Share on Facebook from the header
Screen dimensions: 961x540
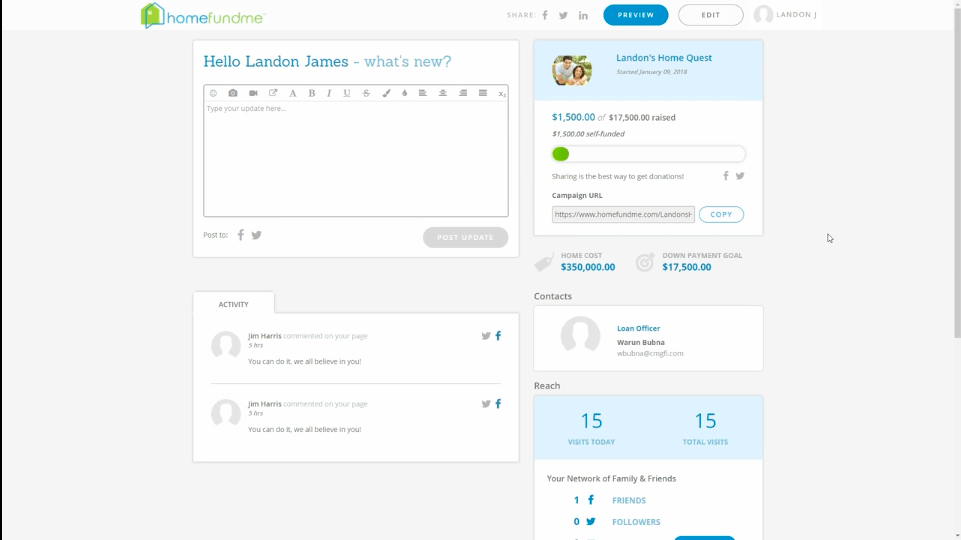tap(545, 15)
